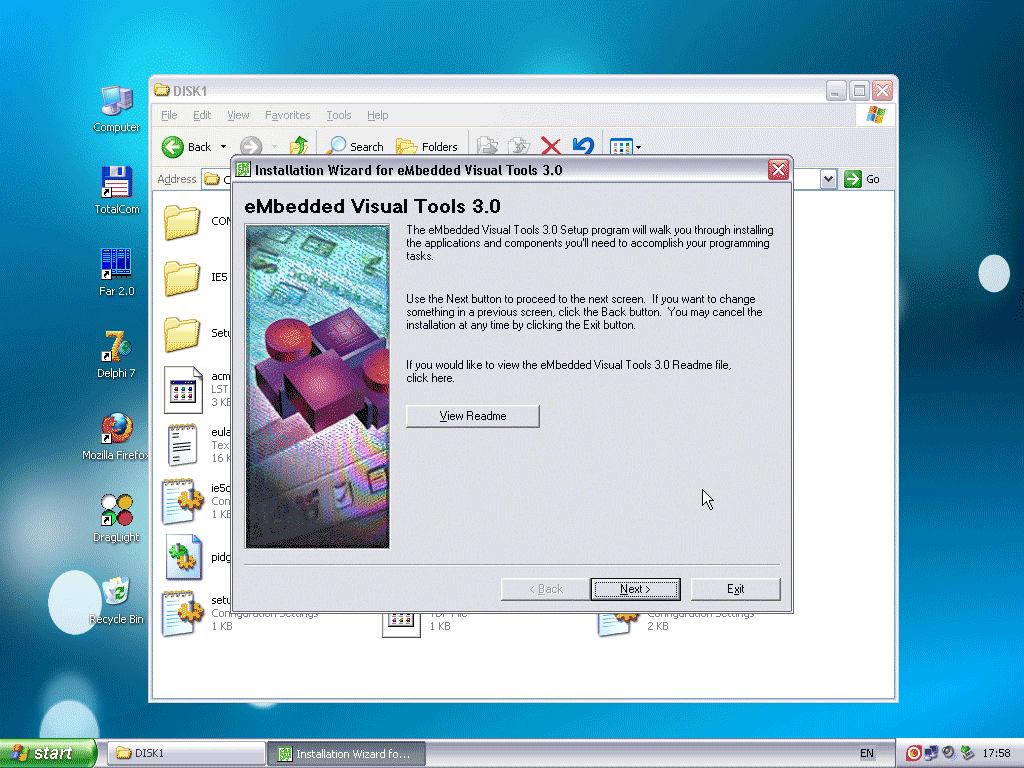Click the Copy To toolbar icon
The width and height of the screenshot is (1024, 768).
click(x=519, y=146)
